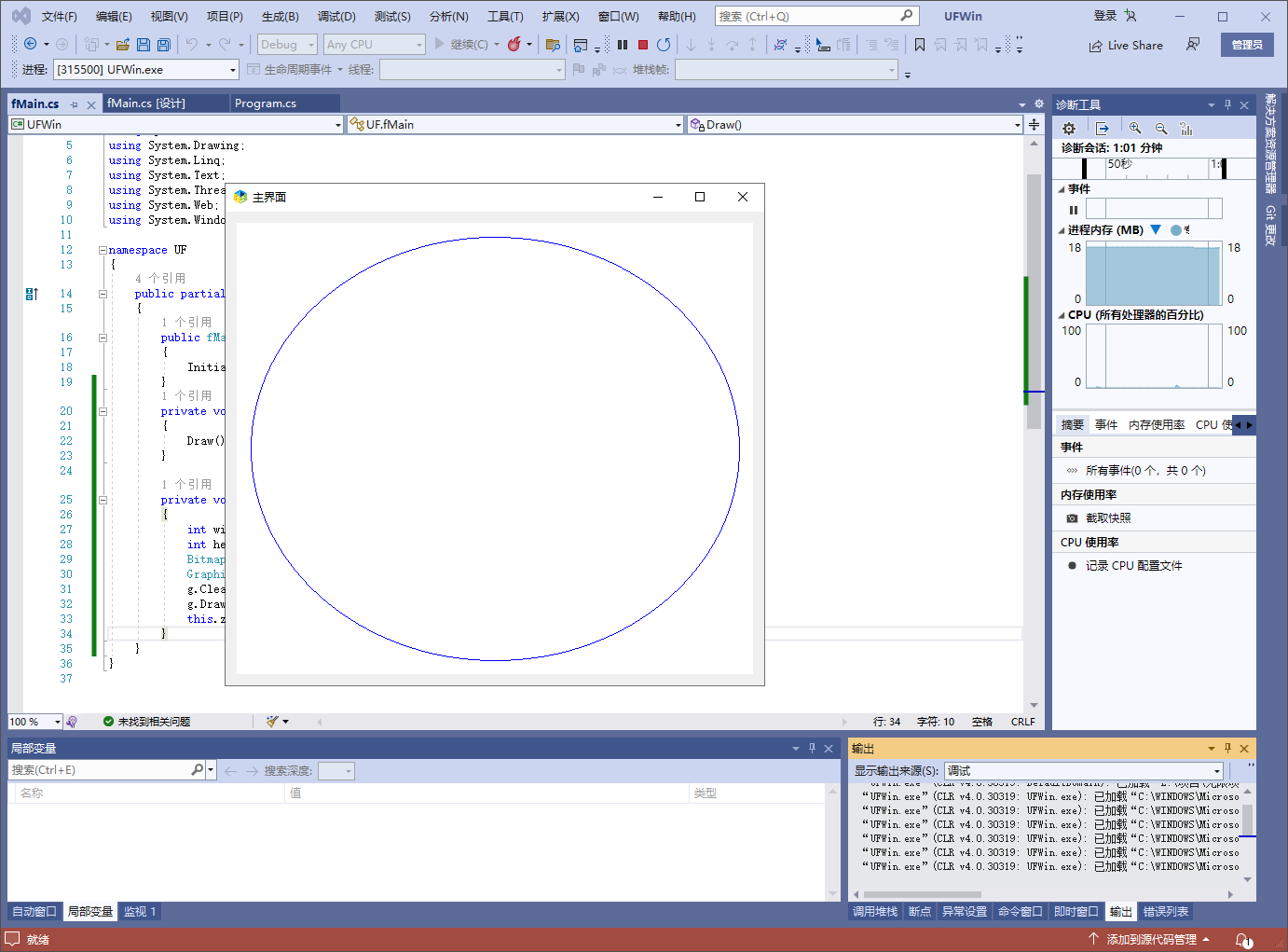1288x952 pixels.
Task: Switch to the 自动窗口 bottom tab
Action: pos(34,911)
